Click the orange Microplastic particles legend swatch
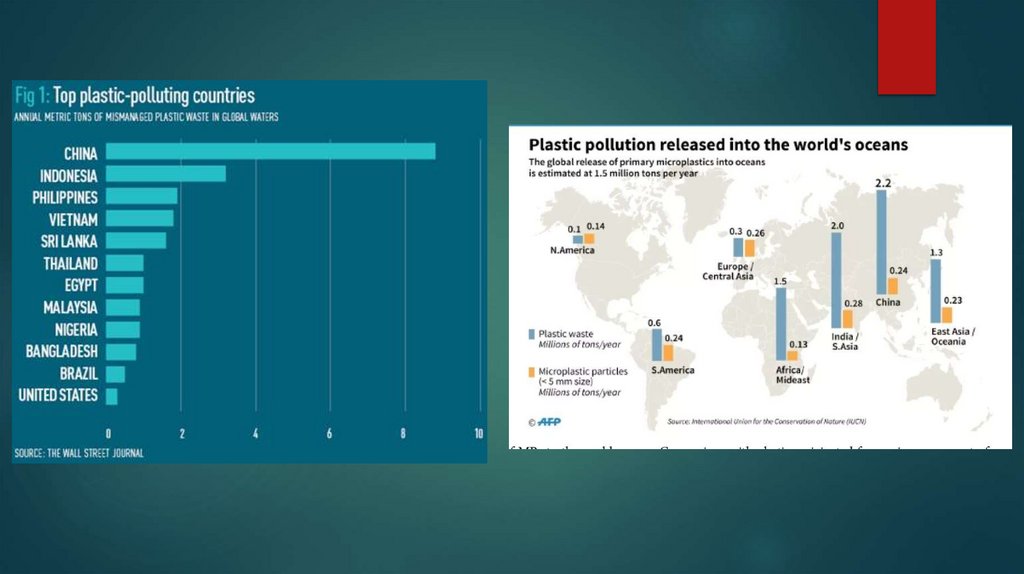This screenshot has height=574, width=1024. pos(532,372)
